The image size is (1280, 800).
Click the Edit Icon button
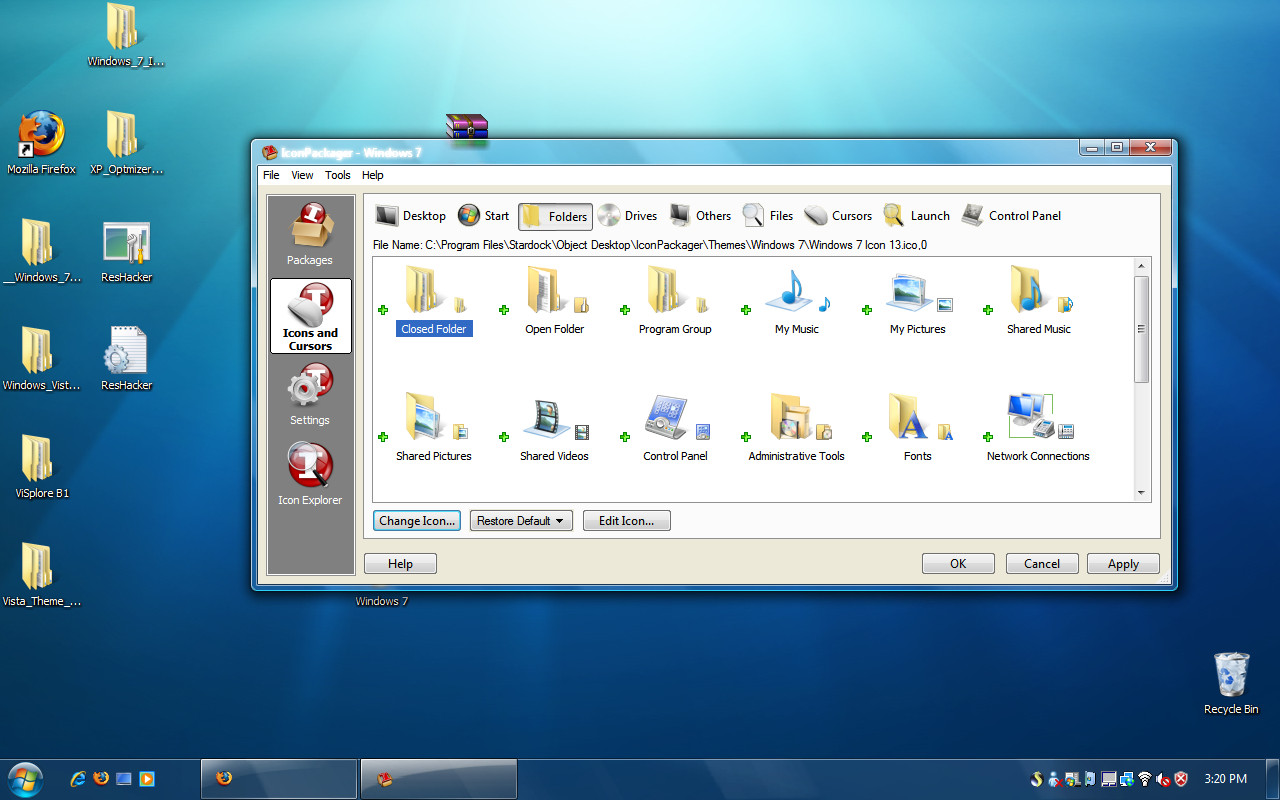(x=626, y=521)
